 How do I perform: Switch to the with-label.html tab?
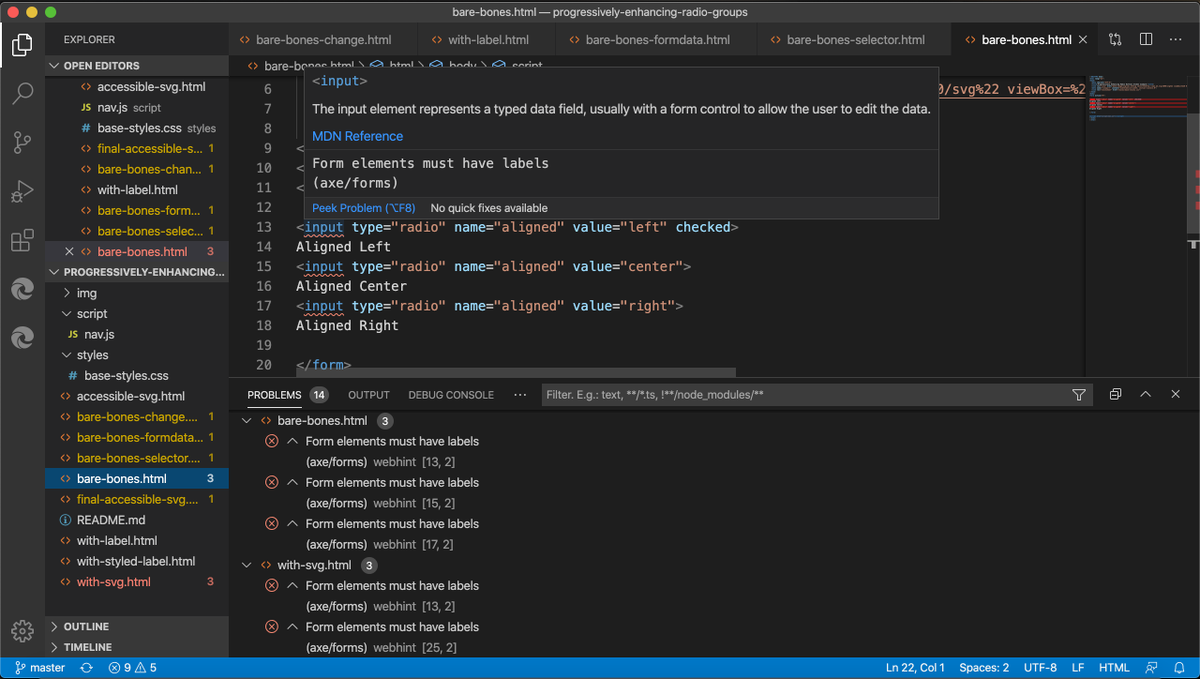488,40
